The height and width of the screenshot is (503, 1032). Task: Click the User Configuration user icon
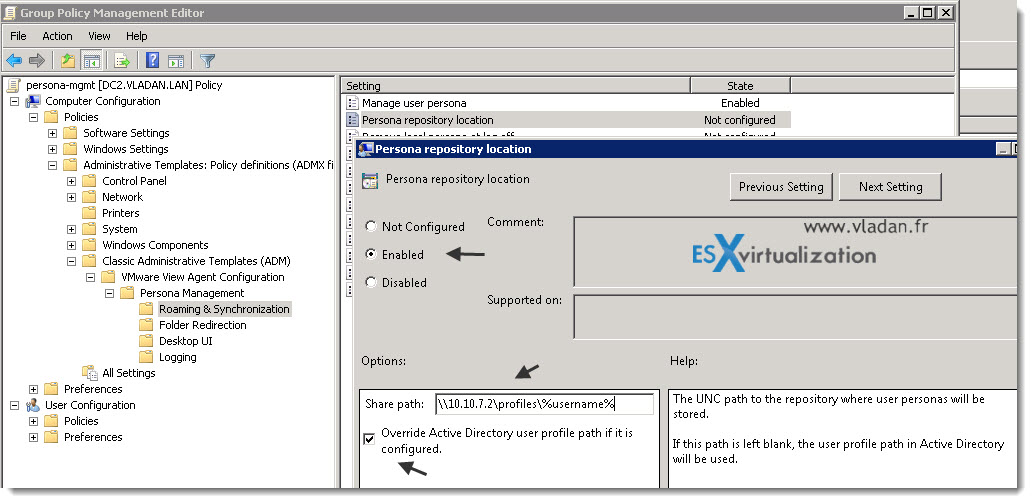pos(33,405)
